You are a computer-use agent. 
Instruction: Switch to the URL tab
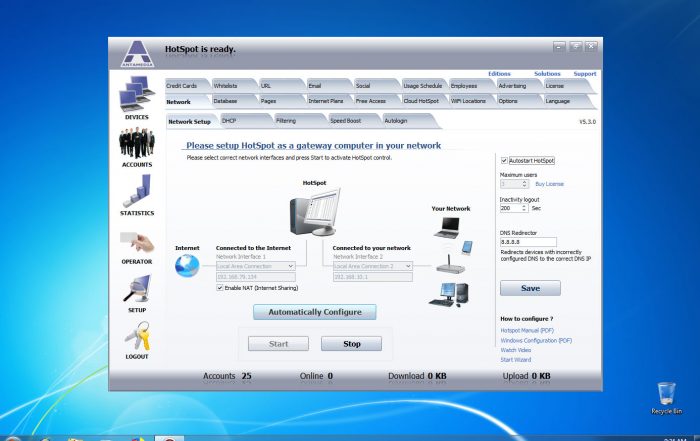click(280, 86)
